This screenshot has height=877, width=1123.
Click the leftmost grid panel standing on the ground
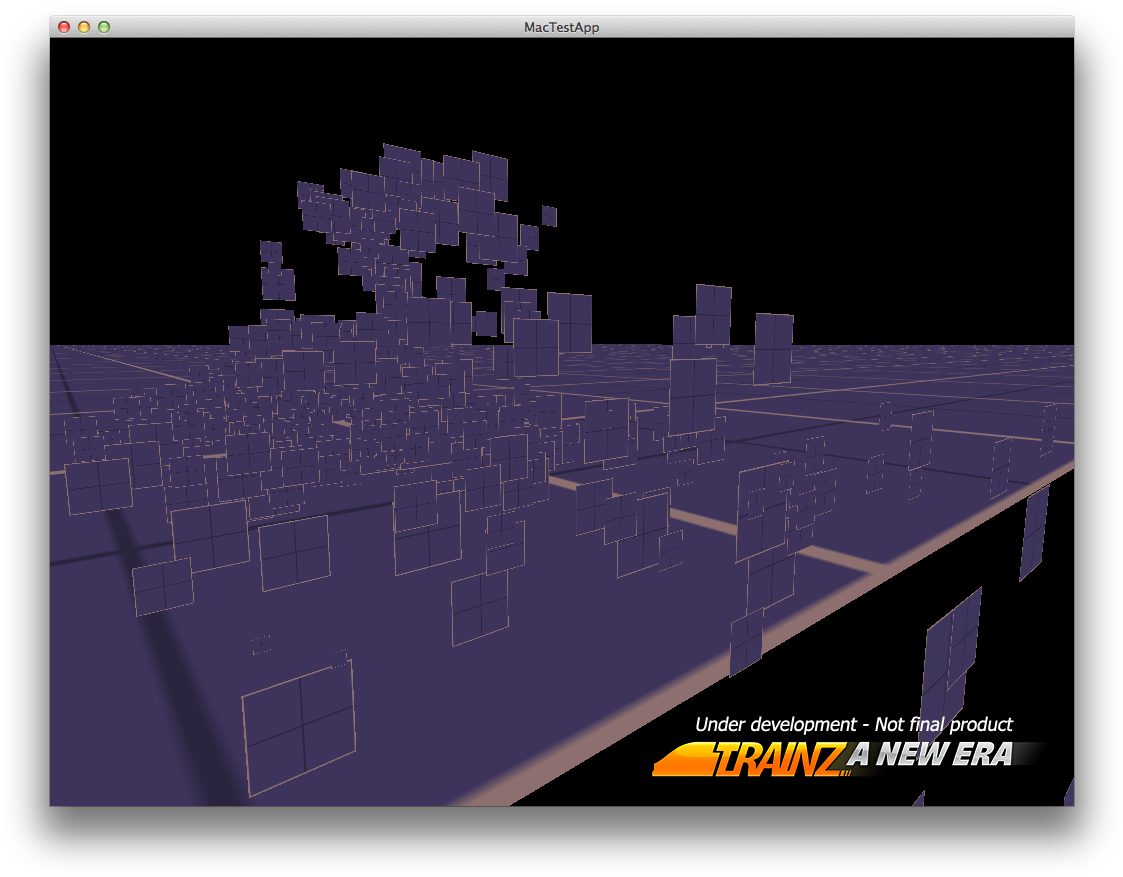pyautogui.click(x=98, y=486)
